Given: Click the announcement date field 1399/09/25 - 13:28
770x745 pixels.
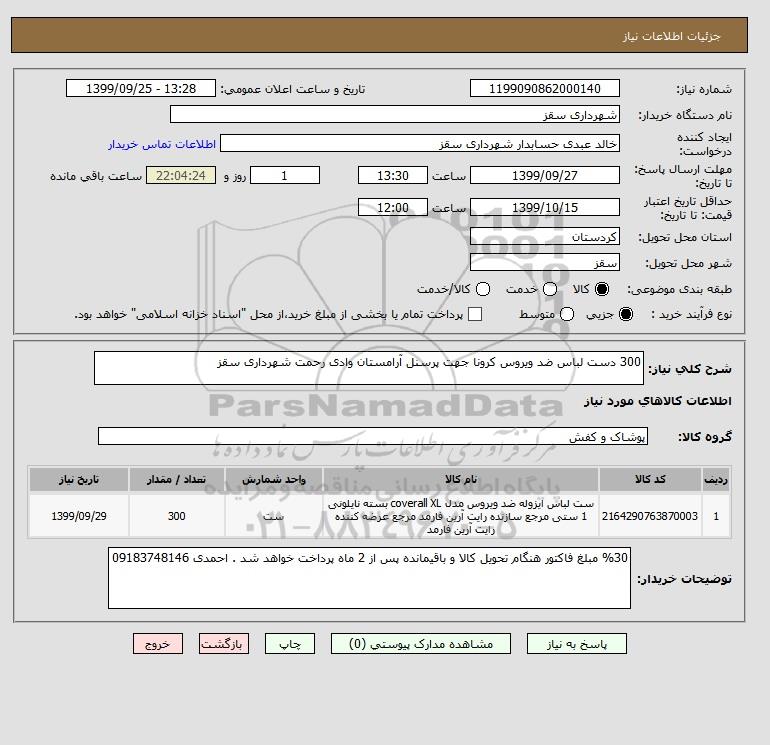Looking at the screenshot, I should click(141, 88).
